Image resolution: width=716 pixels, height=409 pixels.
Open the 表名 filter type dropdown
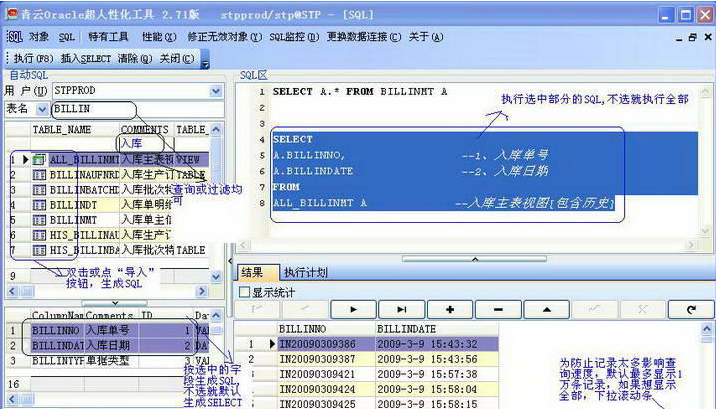42,109
